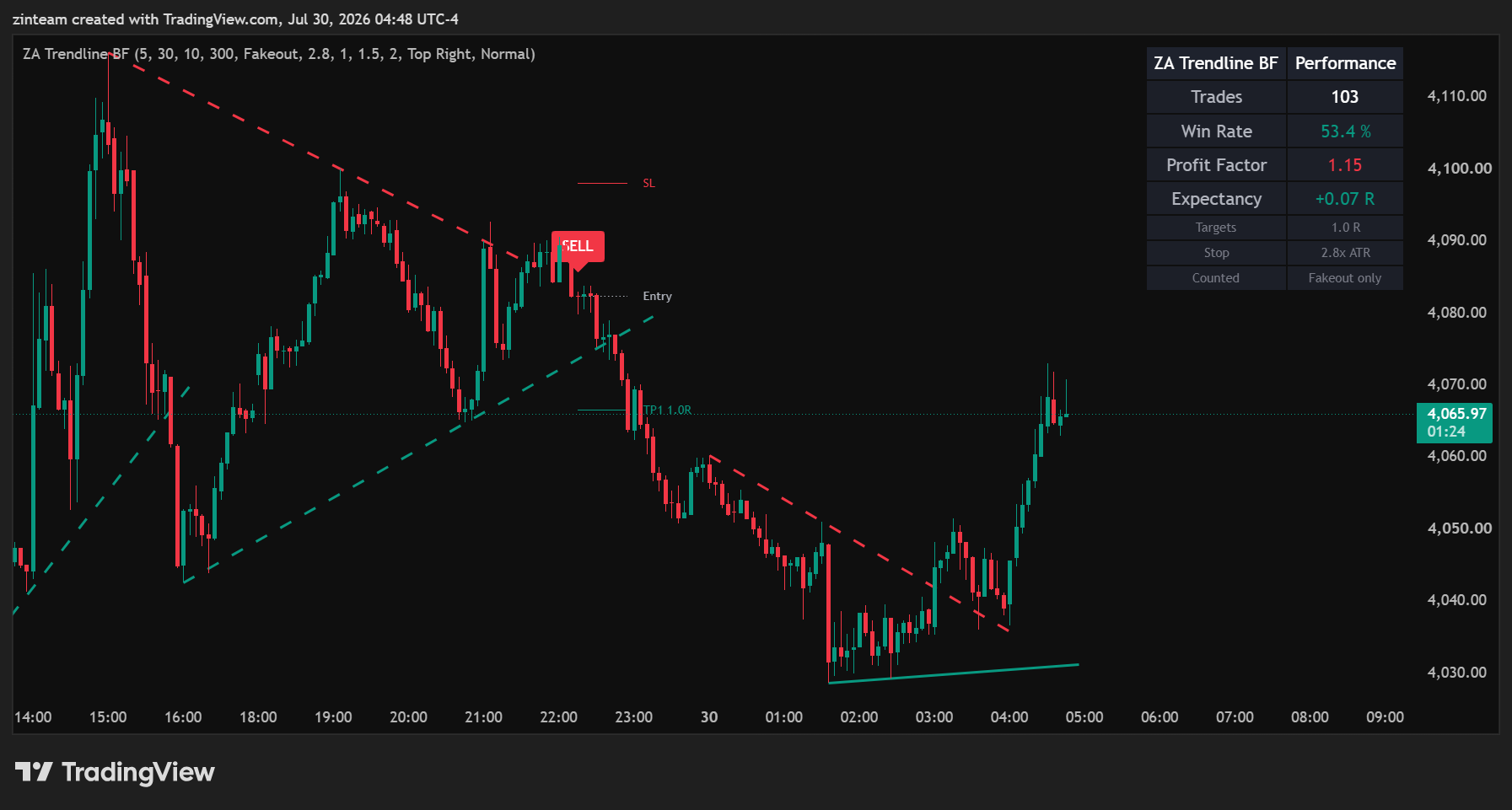This screenshot has height=810, width=1512.
Task: Click the 'Profit Factor' label cell
Action: coord(1216,165)
